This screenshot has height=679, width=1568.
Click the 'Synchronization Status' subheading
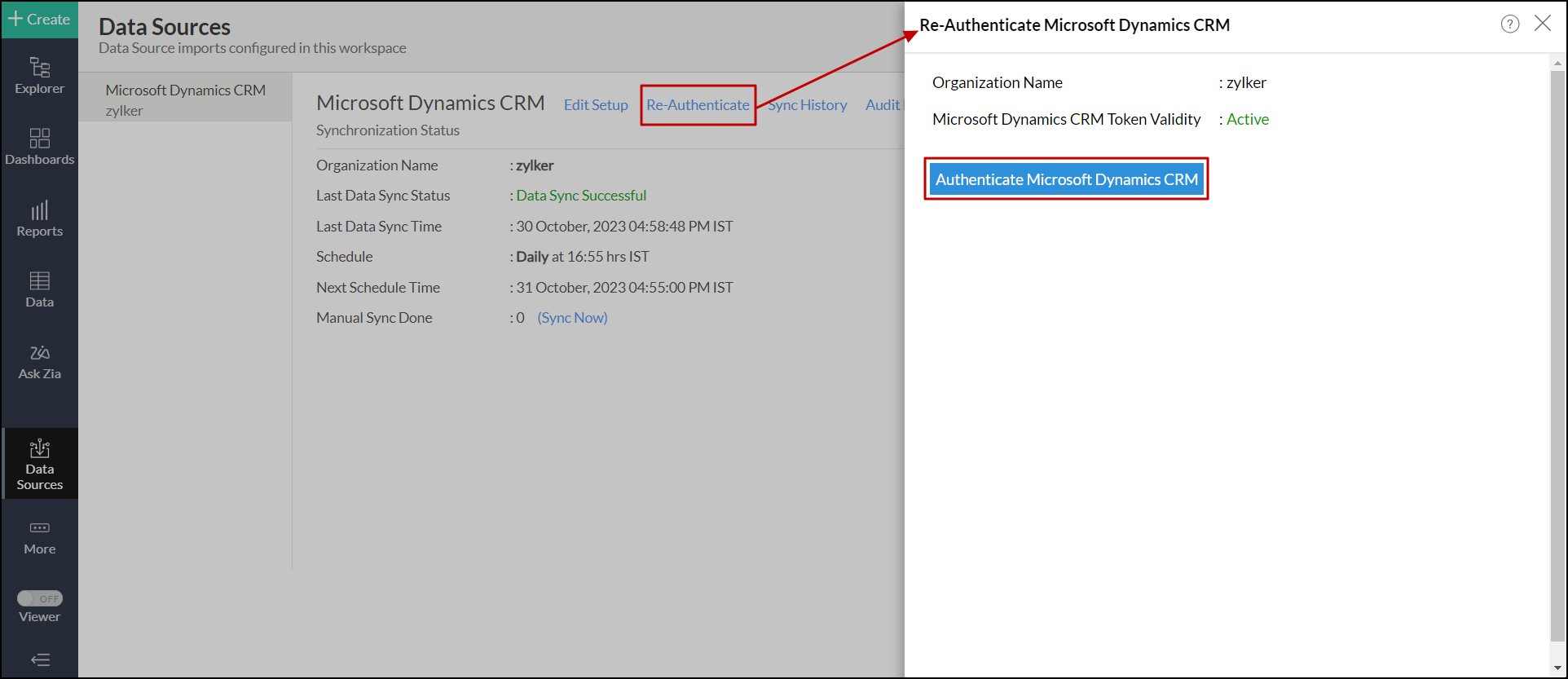pyautogui.click(x=388, y=130)
